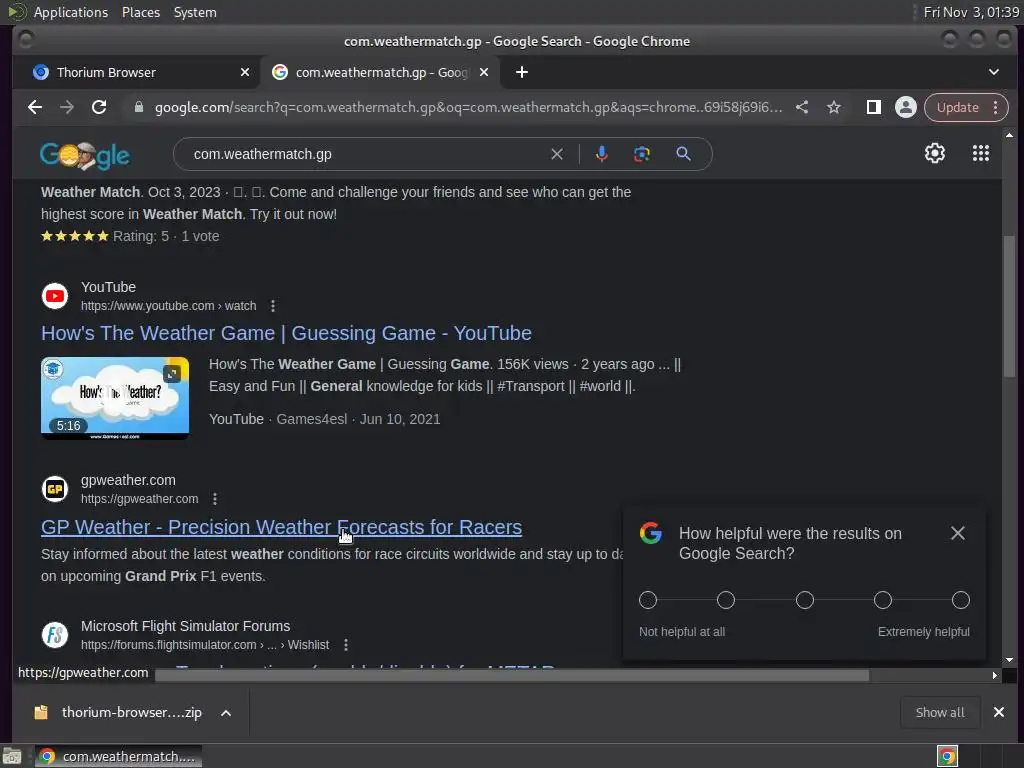Share this page via share icon

click(x=802, y=107)
